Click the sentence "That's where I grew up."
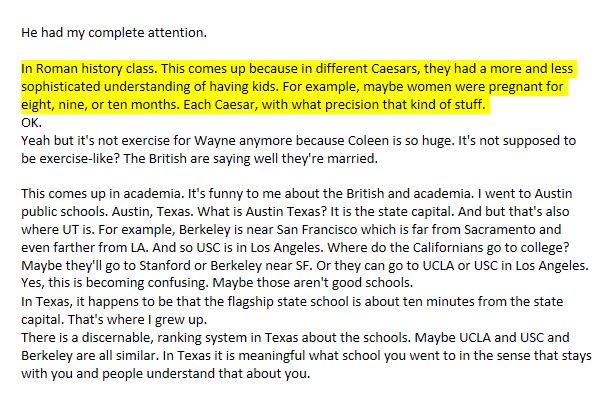This screenshot has width=611, height=410. coord(137,320)
